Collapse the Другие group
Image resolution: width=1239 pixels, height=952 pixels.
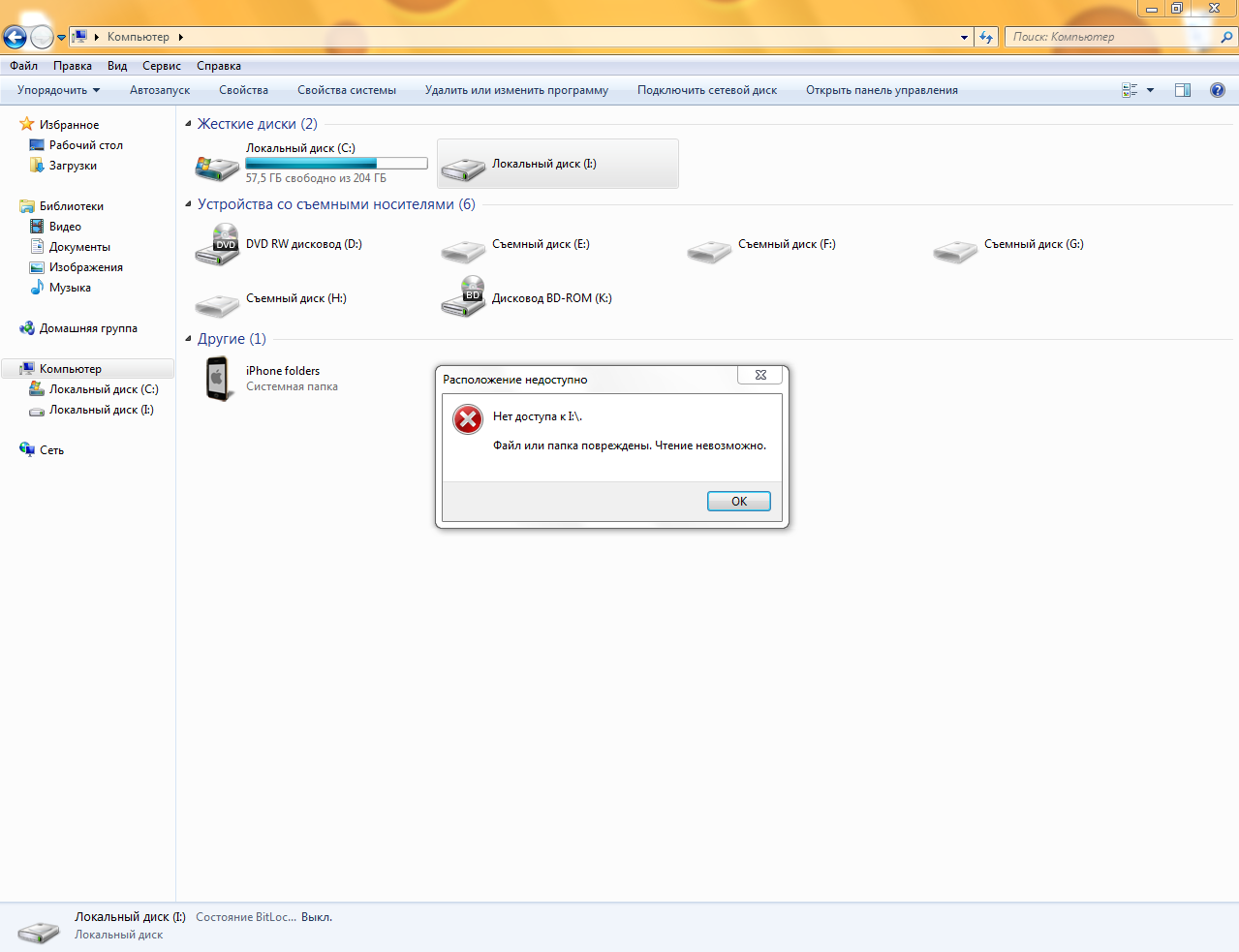[188, 339]
